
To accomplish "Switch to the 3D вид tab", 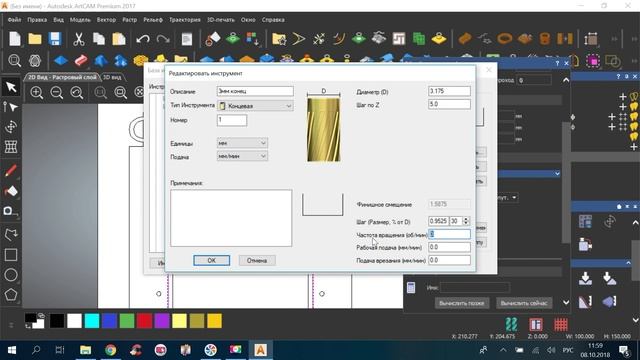I will click(112, 77).
